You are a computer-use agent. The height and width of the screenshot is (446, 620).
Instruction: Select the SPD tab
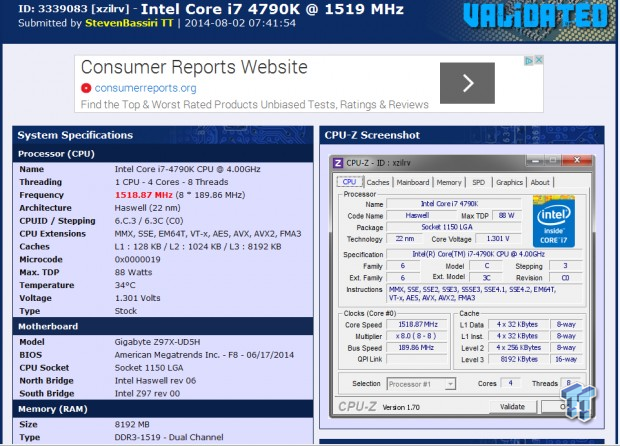tap(478, 182)
